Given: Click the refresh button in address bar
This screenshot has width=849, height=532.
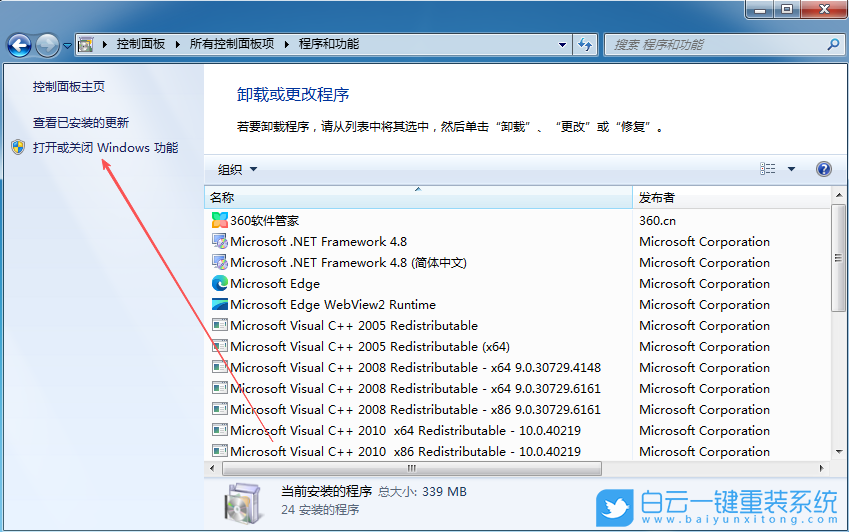Looking at the screenshot, I should (x=585, y=44).
